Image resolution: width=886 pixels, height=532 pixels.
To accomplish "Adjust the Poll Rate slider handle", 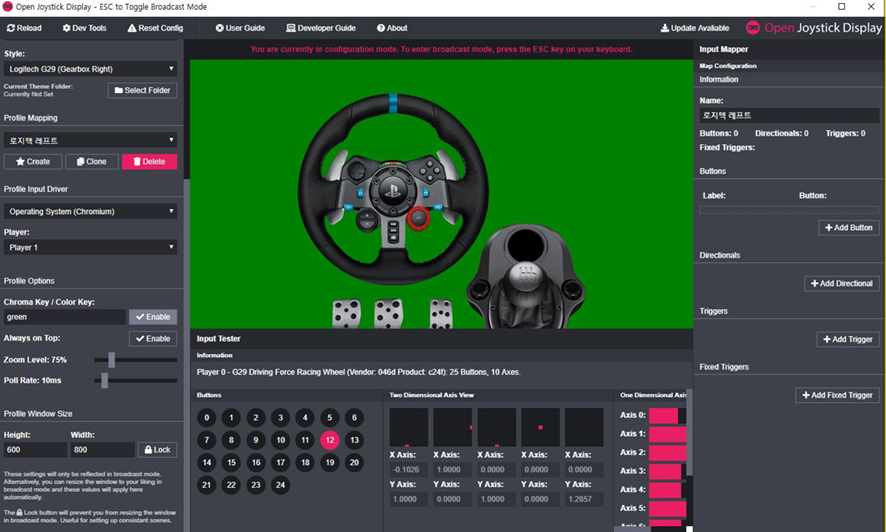I will [x=104, y=380].
